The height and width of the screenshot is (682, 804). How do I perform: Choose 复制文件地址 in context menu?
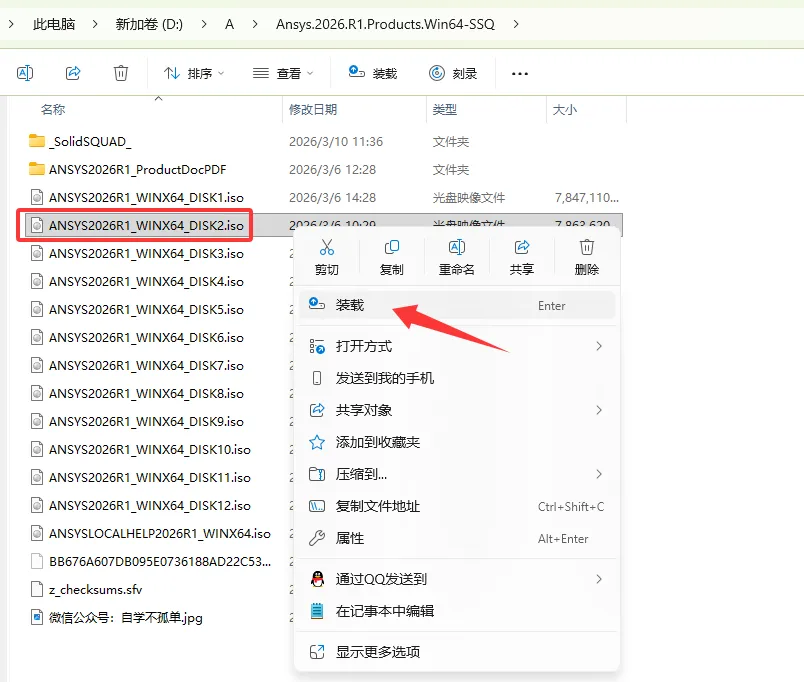coord(457,507)
